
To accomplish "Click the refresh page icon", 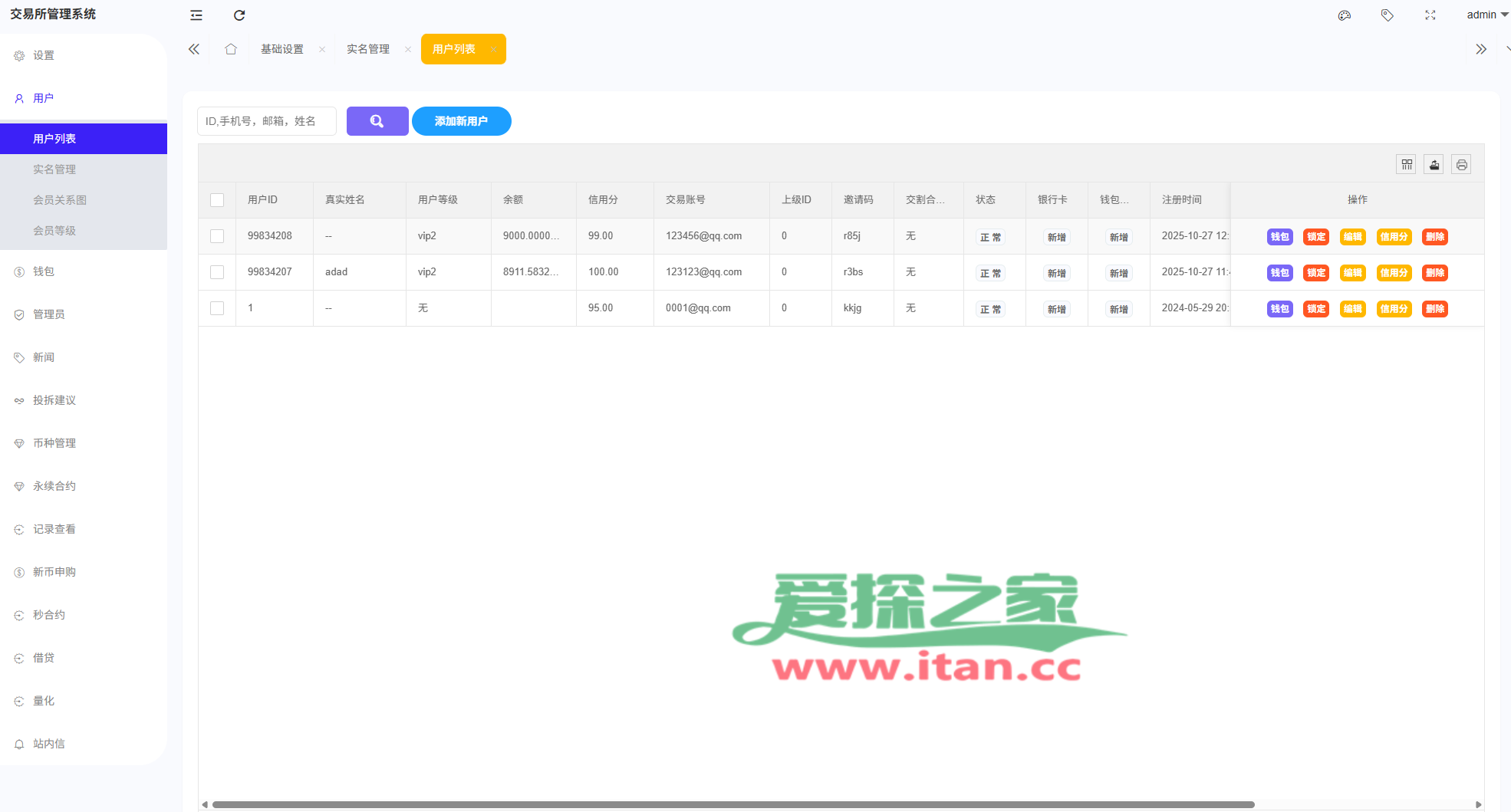I will pos(239,15).
